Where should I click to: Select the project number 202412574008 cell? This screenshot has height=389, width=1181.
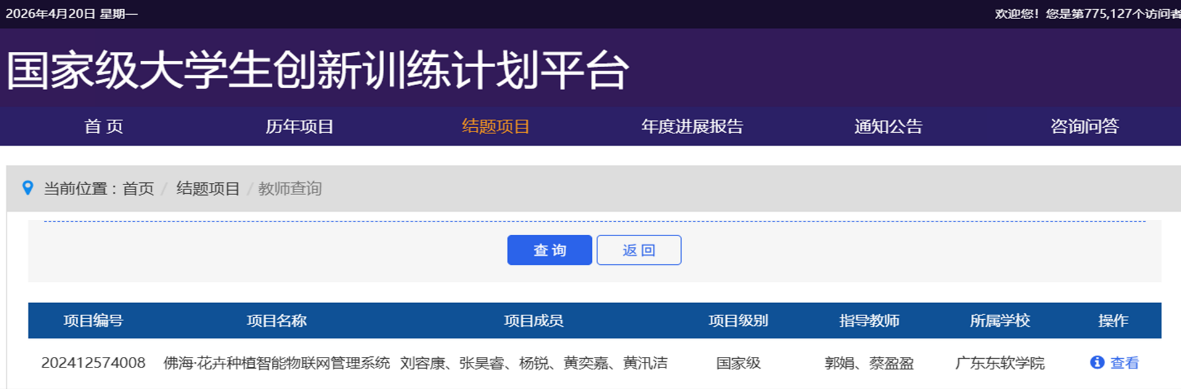point(93,363)
